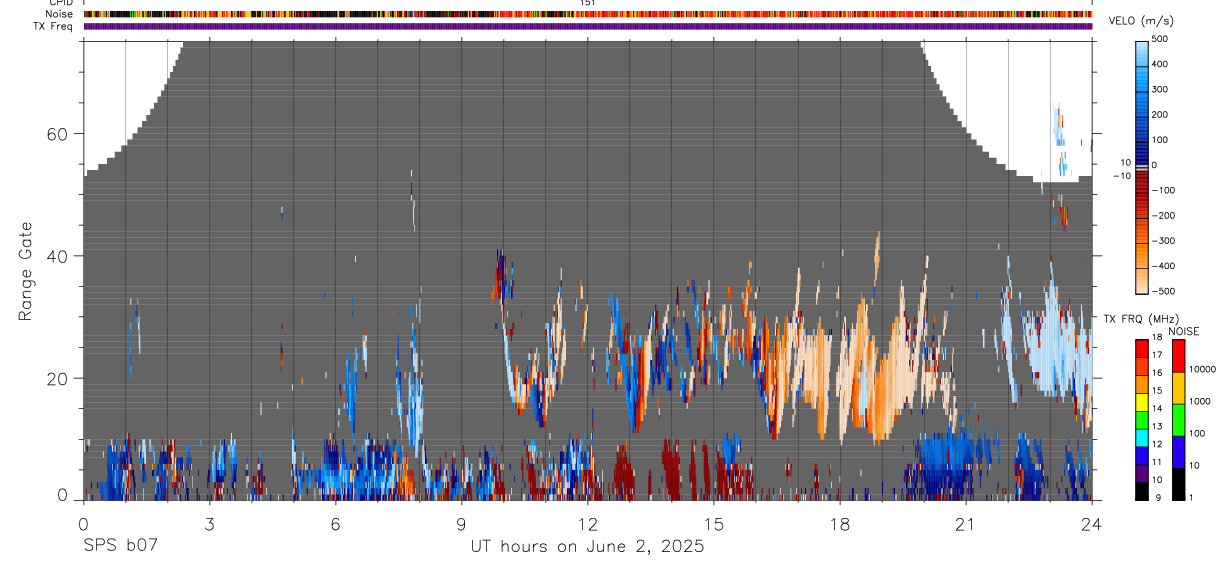1228x567 pixels.
Task: Click the 15 tick on UT hours axis
Action: tap(714, 523)
